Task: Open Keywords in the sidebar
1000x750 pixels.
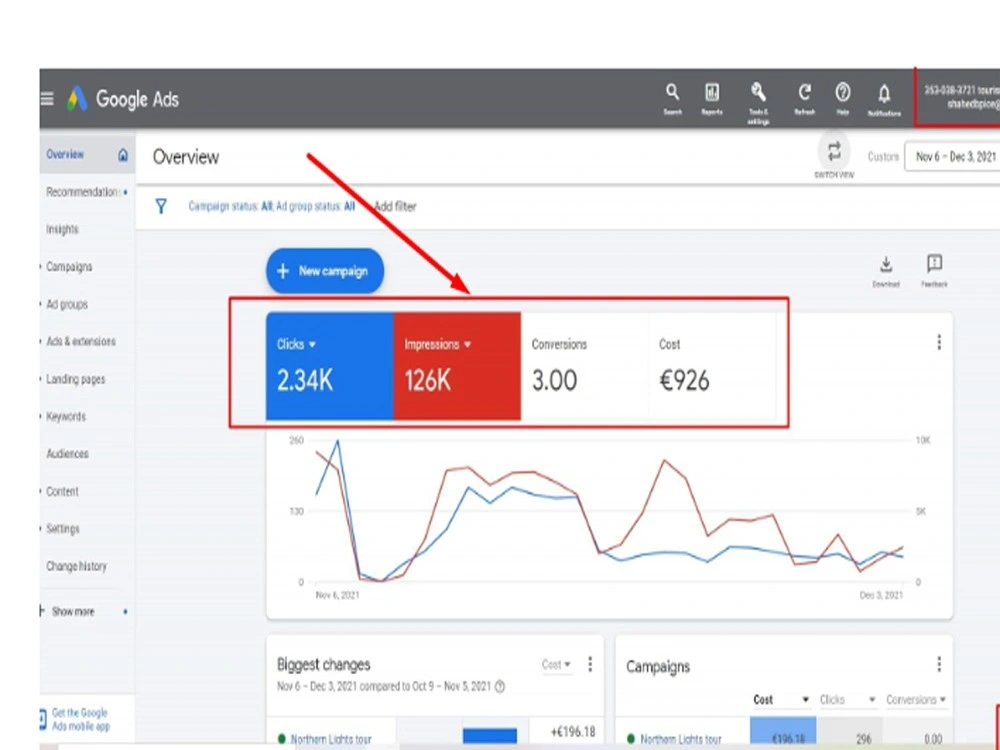Action: (x=66, y=416)
